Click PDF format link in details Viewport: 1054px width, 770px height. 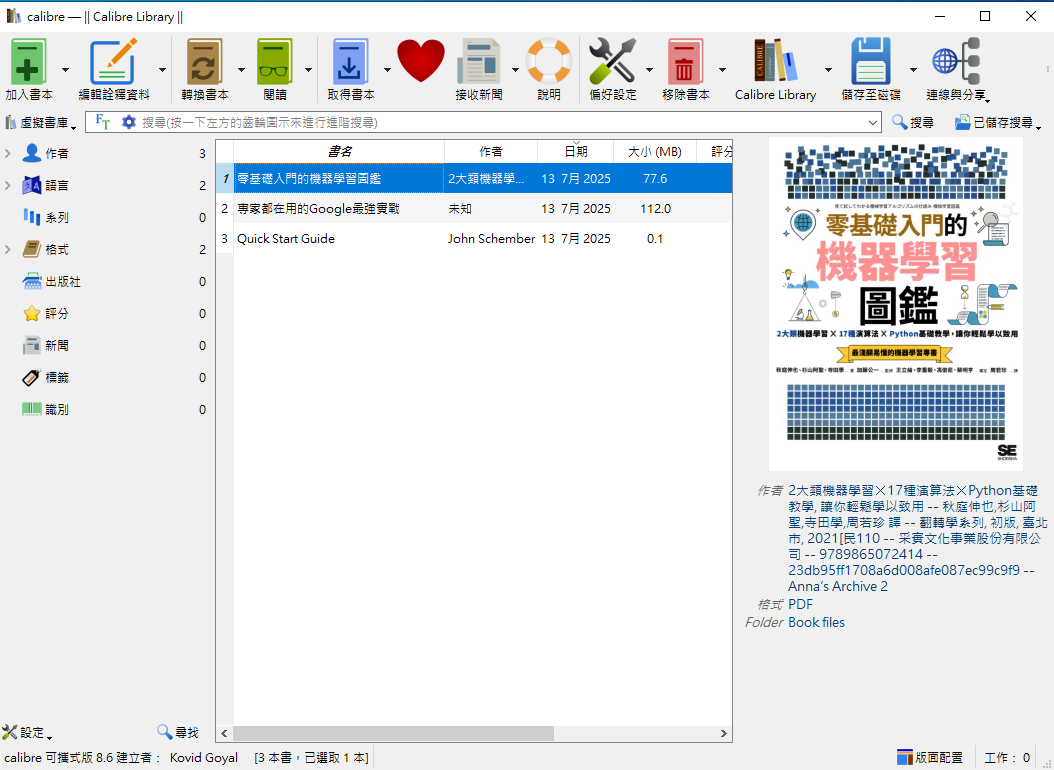tap(801, 604)
